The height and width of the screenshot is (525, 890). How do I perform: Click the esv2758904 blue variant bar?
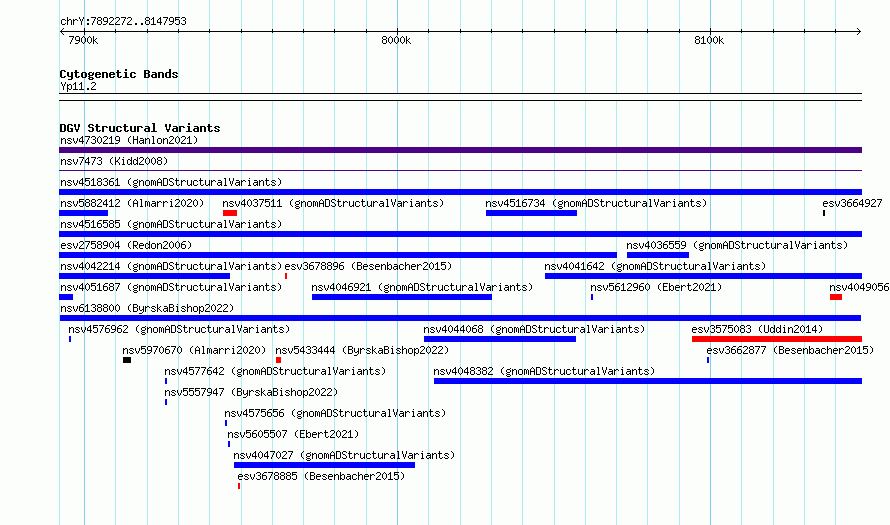click(338, 255)
